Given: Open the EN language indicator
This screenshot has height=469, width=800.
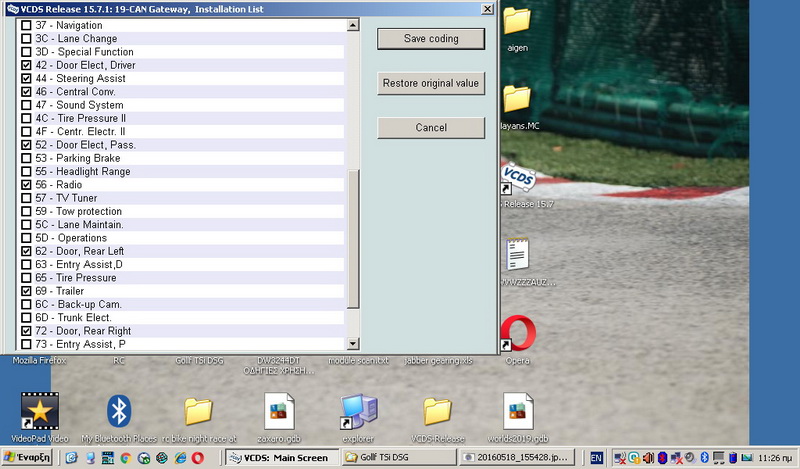Looking at the screenshot, I should pos(596,458).
